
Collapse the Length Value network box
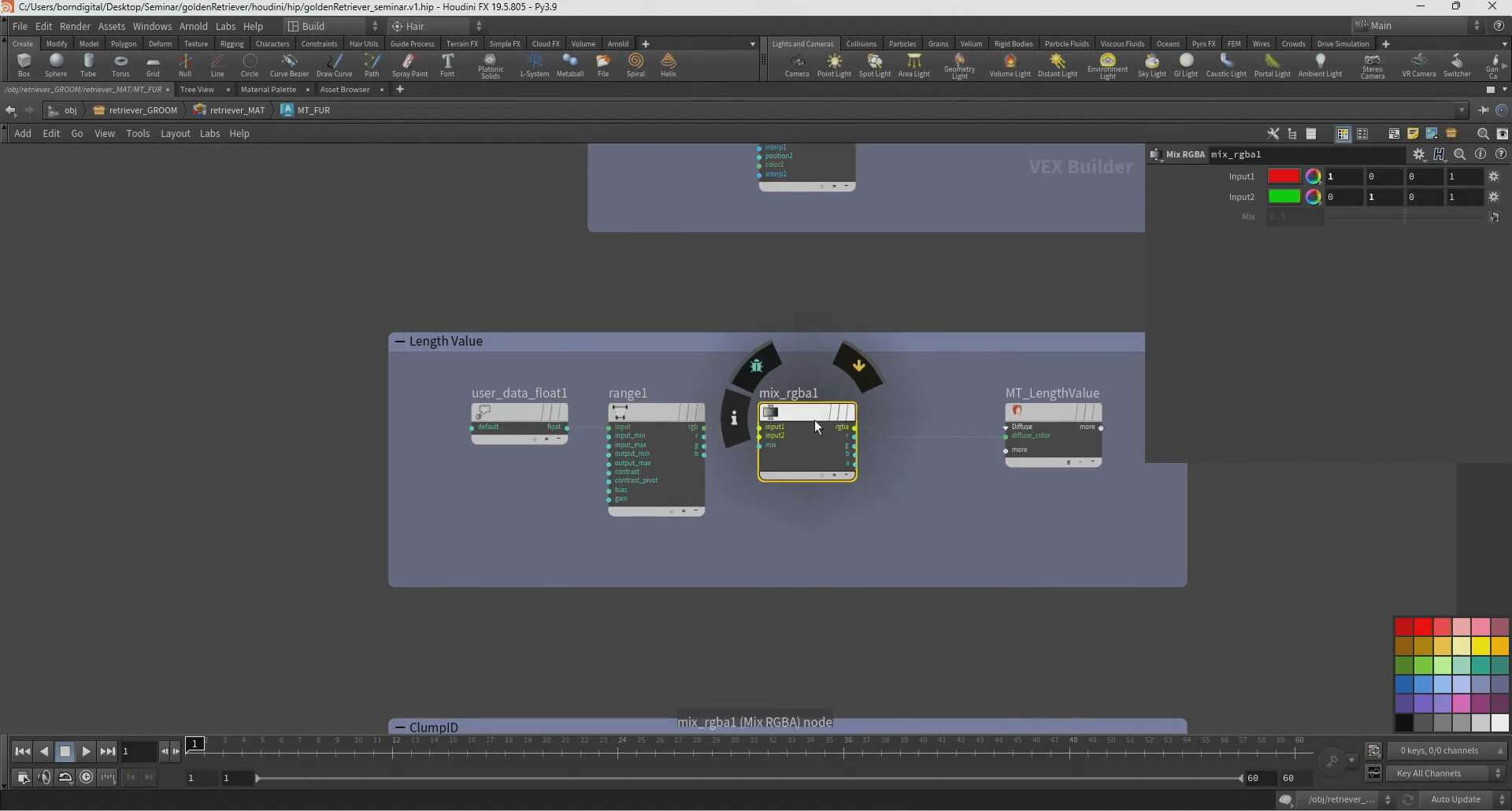400,342
